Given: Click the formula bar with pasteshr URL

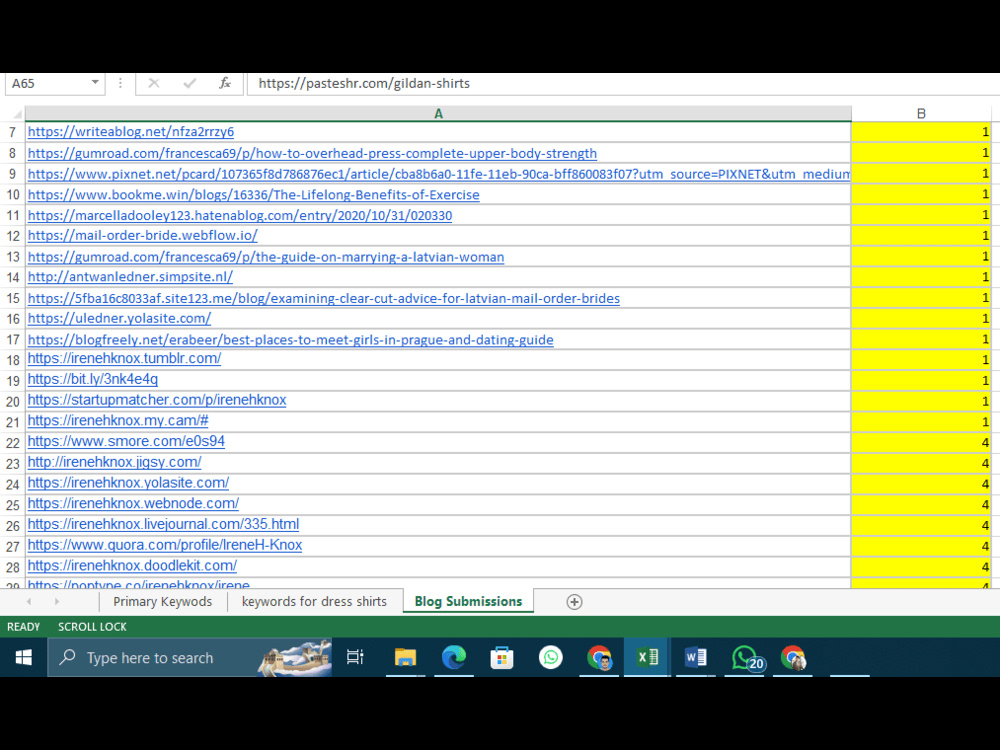Looking at the screenshot, I should point(623,84).
